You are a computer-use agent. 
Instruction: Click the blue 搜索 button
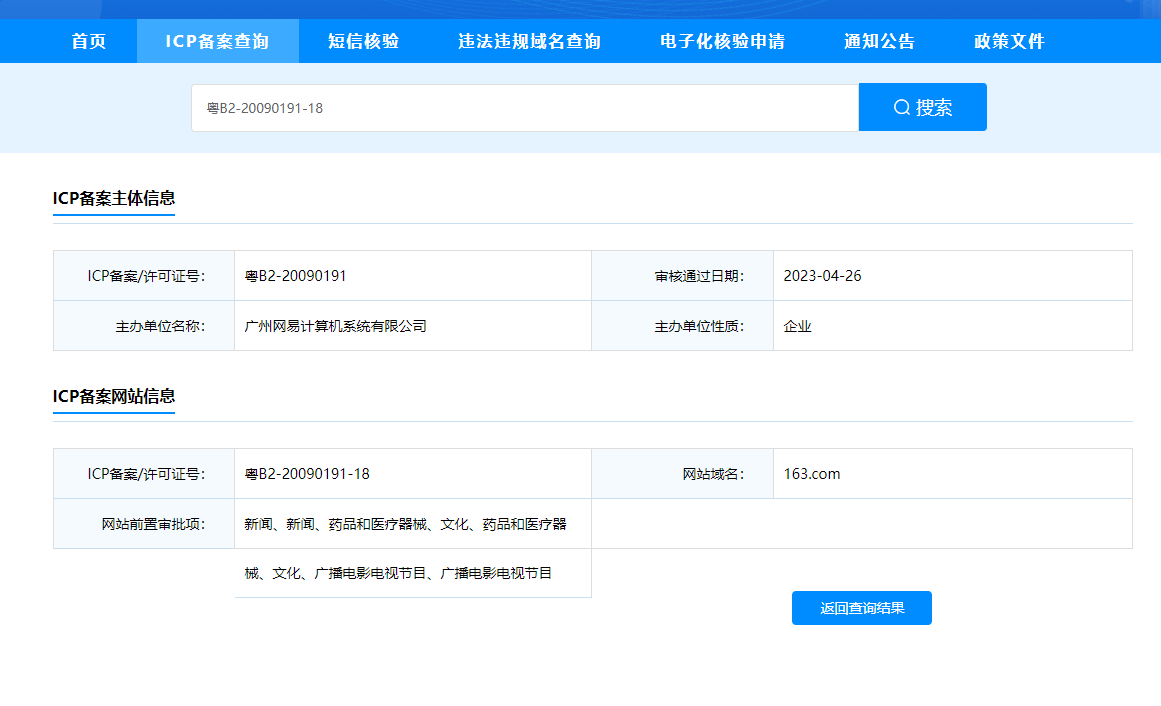922,106
